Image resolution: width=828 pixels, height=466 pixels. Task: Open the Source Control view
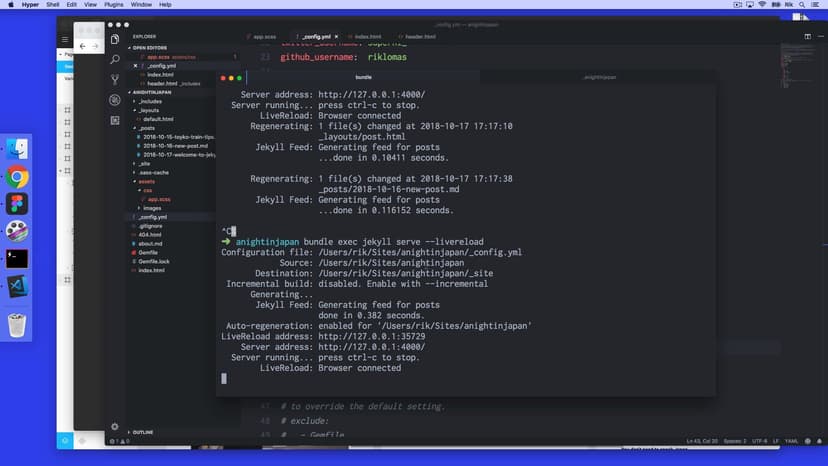pos(115,79)
